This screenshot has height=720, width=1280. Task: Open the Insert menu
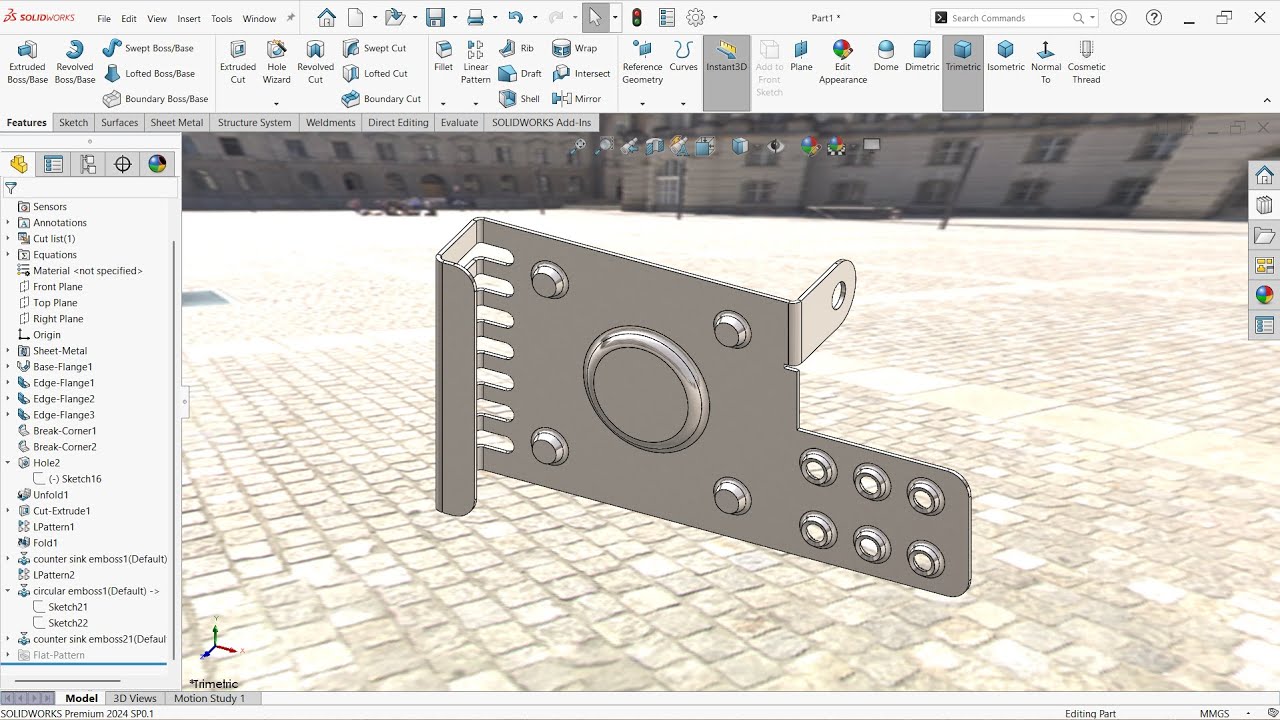coord(189,18)
